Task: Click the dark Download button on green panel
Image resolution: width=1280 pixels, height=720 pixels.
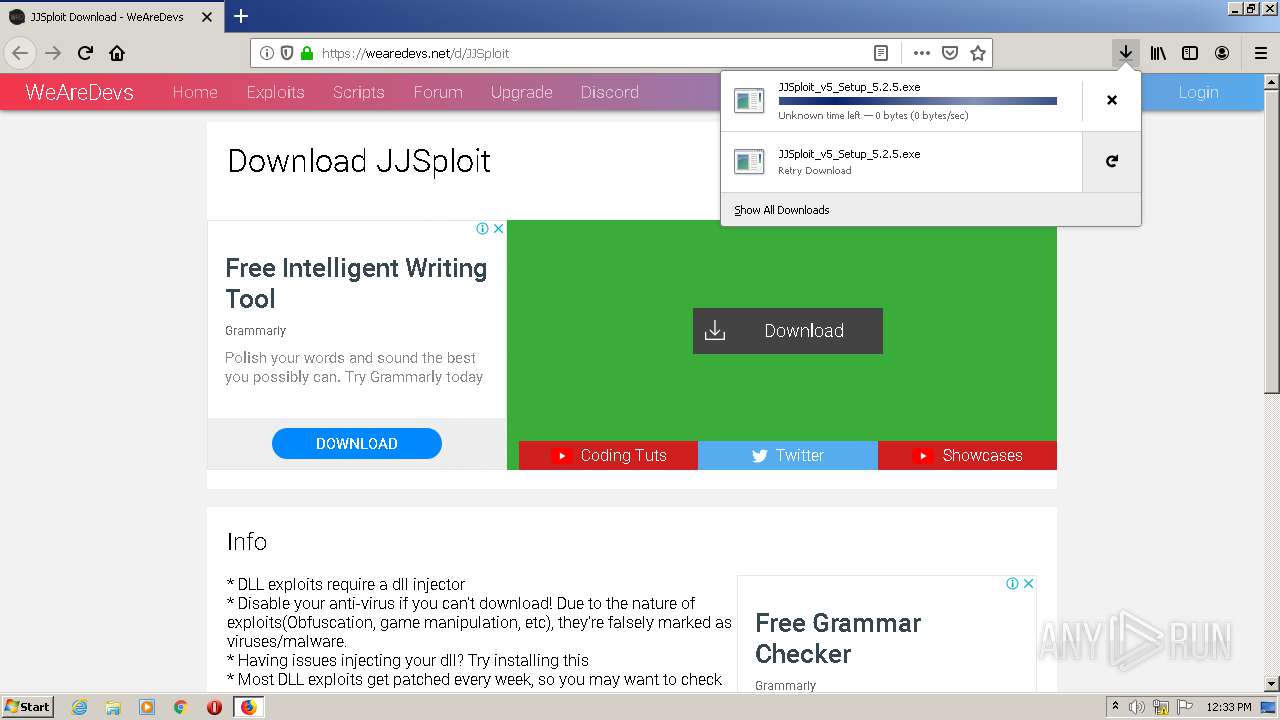Action: 788,331
